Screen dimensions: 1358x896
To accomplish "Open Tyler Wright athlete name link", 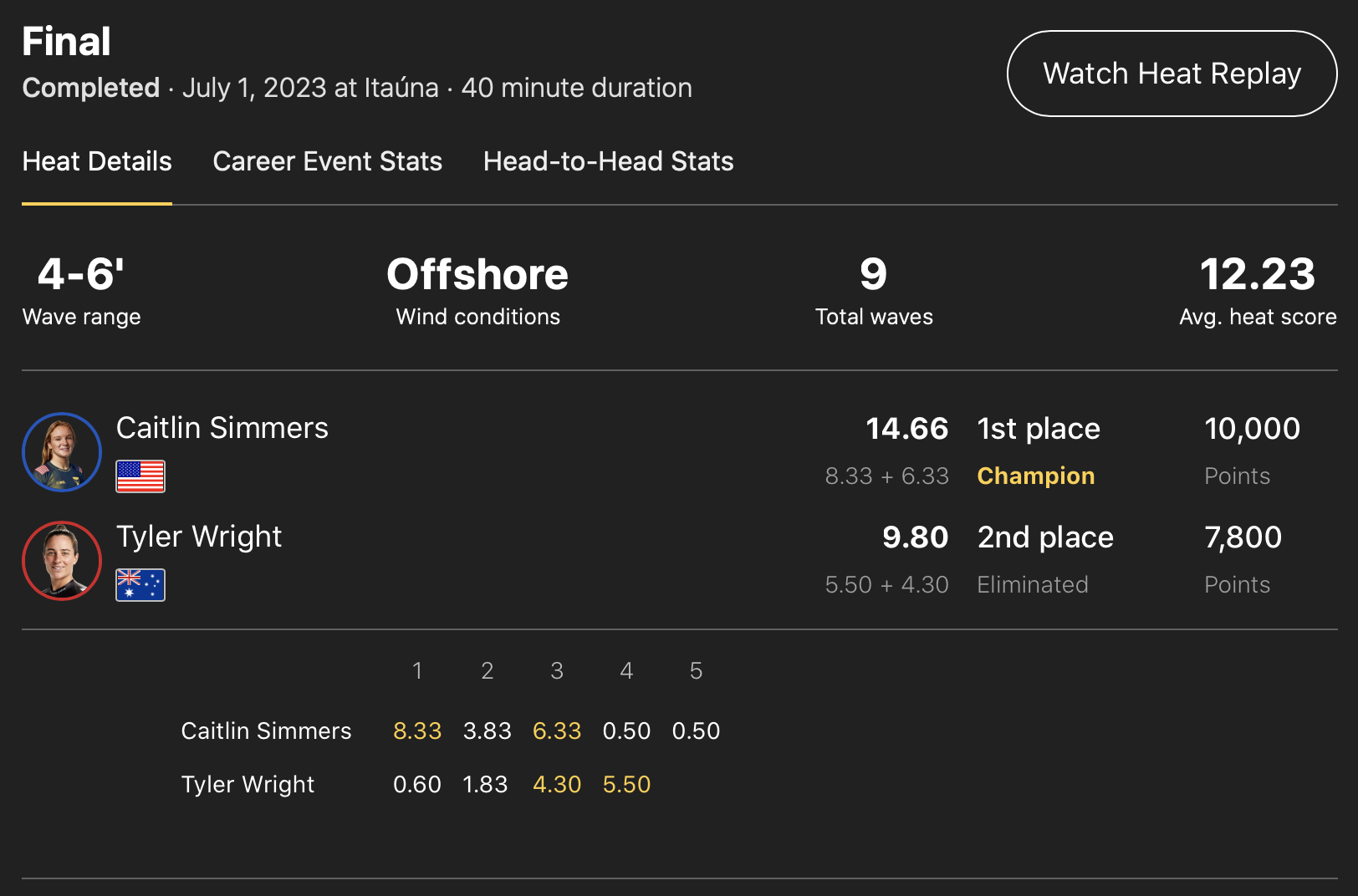I will pos(199,537).
